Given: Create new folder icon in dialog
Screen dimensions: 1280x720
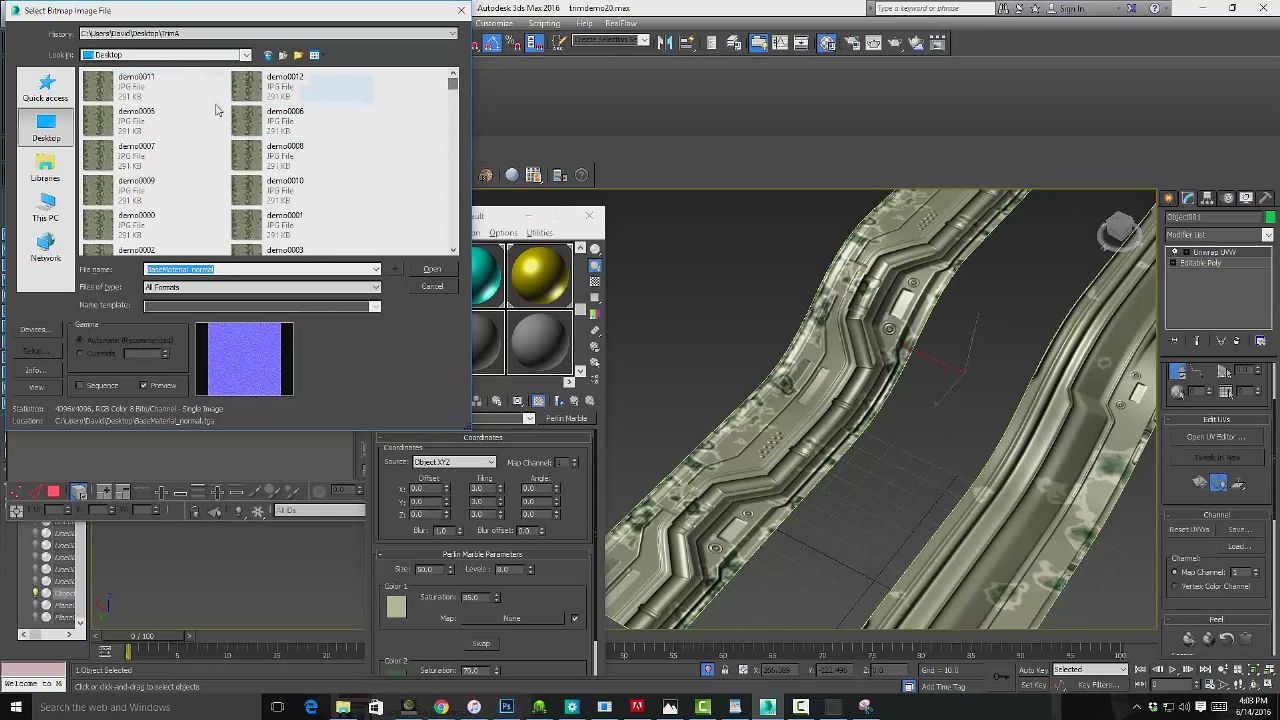Looking at the screenshot, I should point(298,55).
